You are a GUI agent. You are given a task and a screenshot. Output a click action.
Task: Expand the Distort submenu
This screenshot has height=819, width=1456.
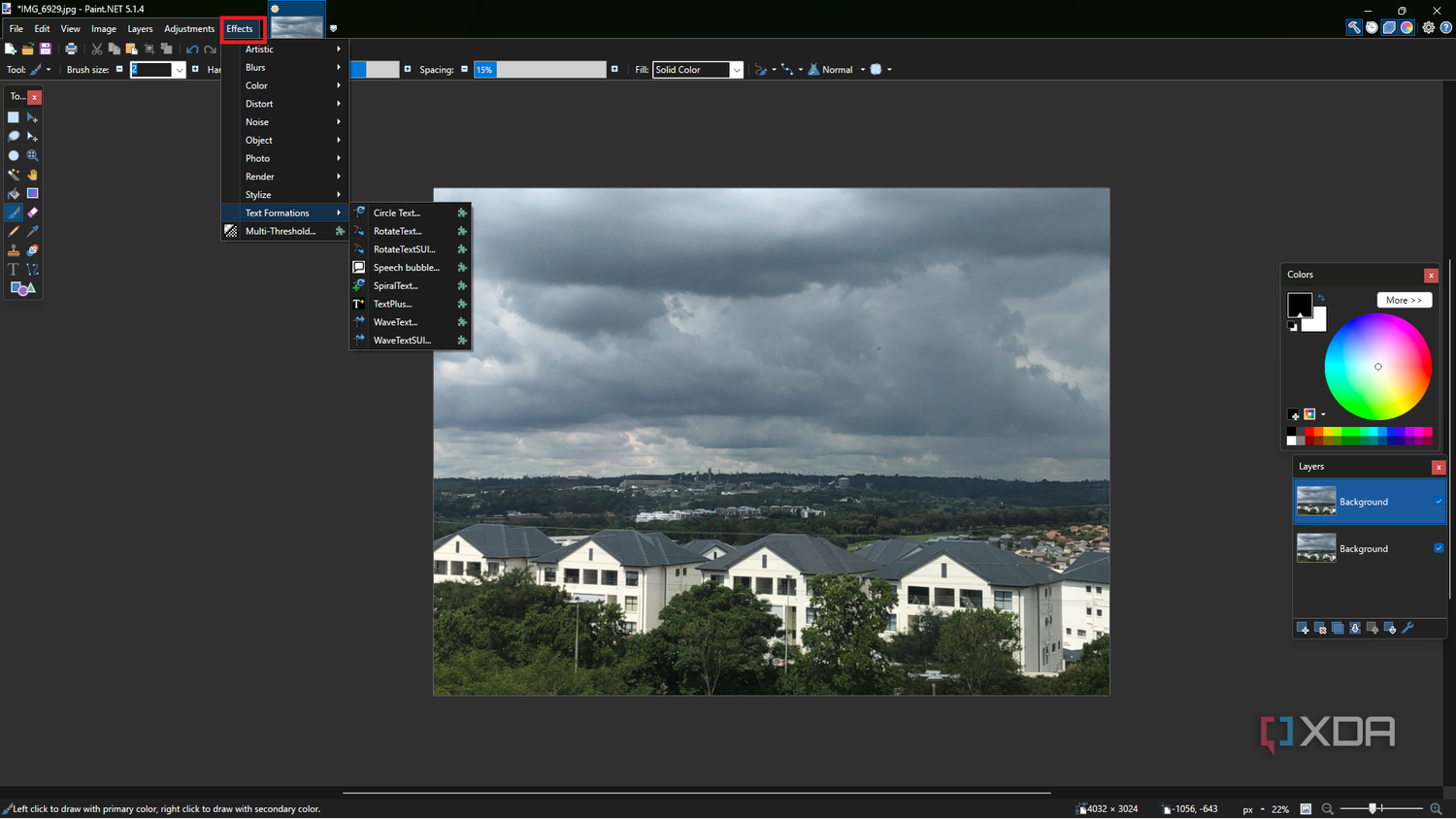point(285,104)
